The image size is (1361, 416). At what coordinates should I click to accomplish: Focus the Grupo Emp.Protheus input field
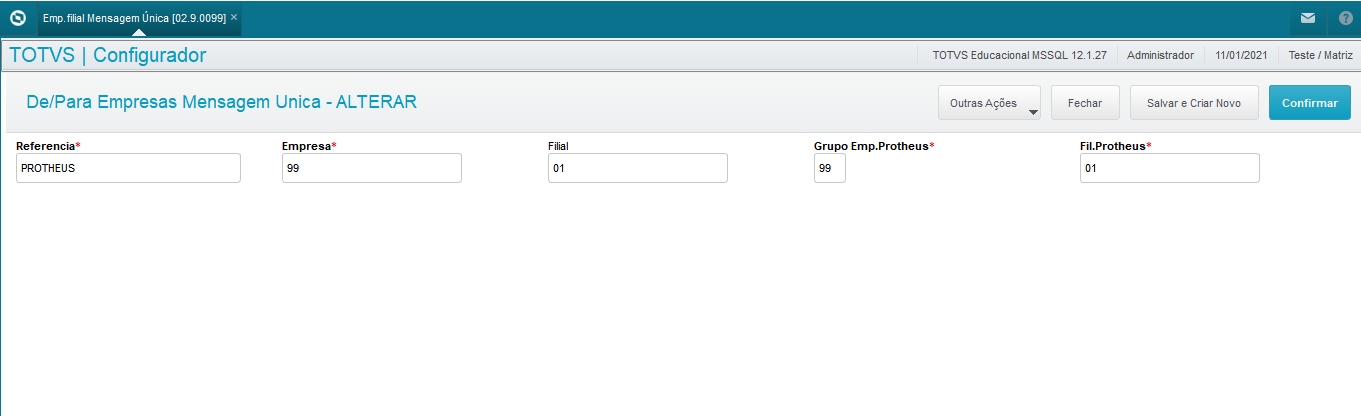830,168
